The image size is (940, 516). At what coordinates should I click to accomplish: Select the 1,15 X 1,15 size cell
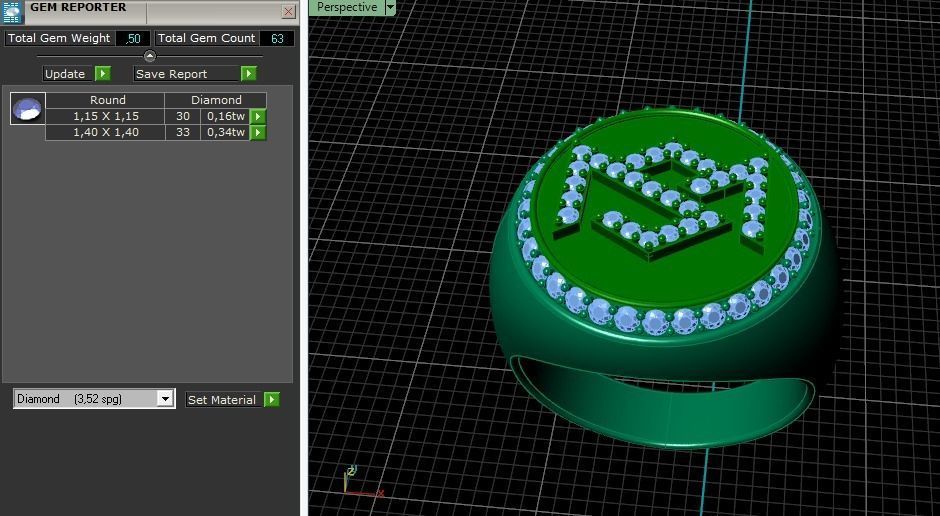point(106,116)
